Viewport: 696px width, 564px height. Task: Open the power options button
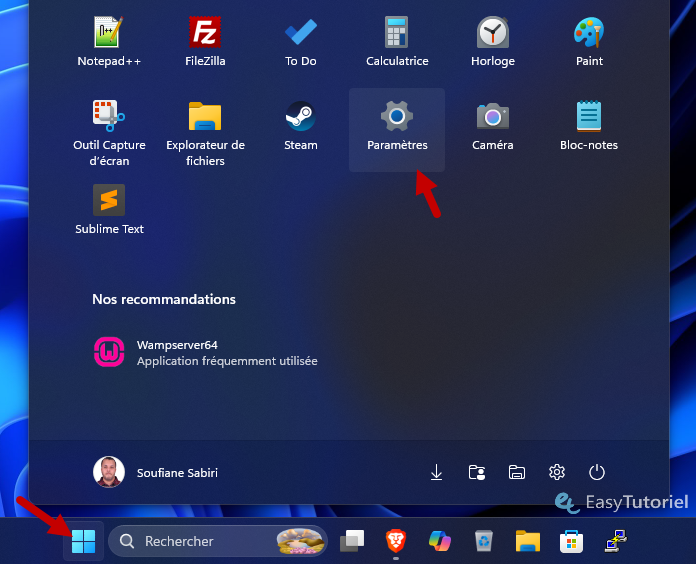[x=597, y=472]
